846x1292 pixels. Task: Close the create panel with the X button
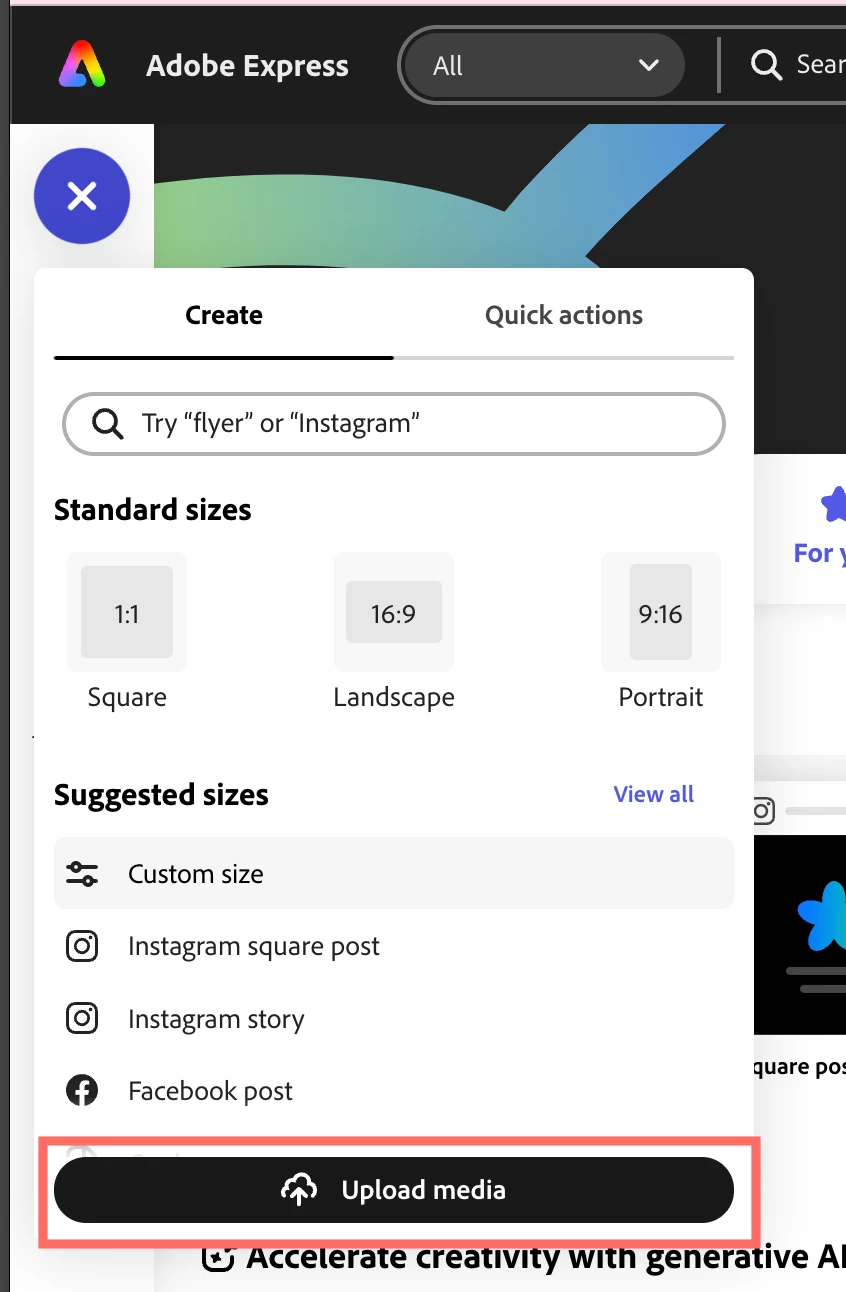click(x=82, y=196)
